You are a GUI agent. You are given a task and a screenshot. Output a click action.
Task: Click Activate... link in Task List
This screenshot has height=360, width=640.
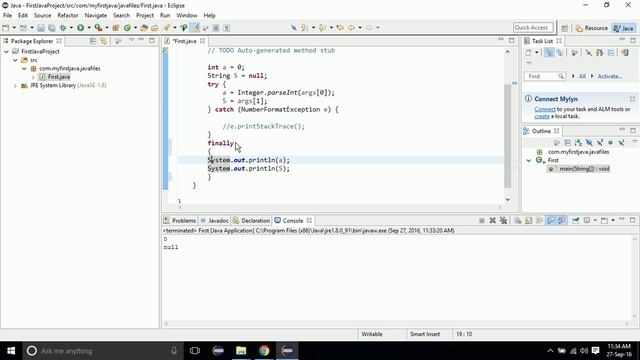point(610,76)
